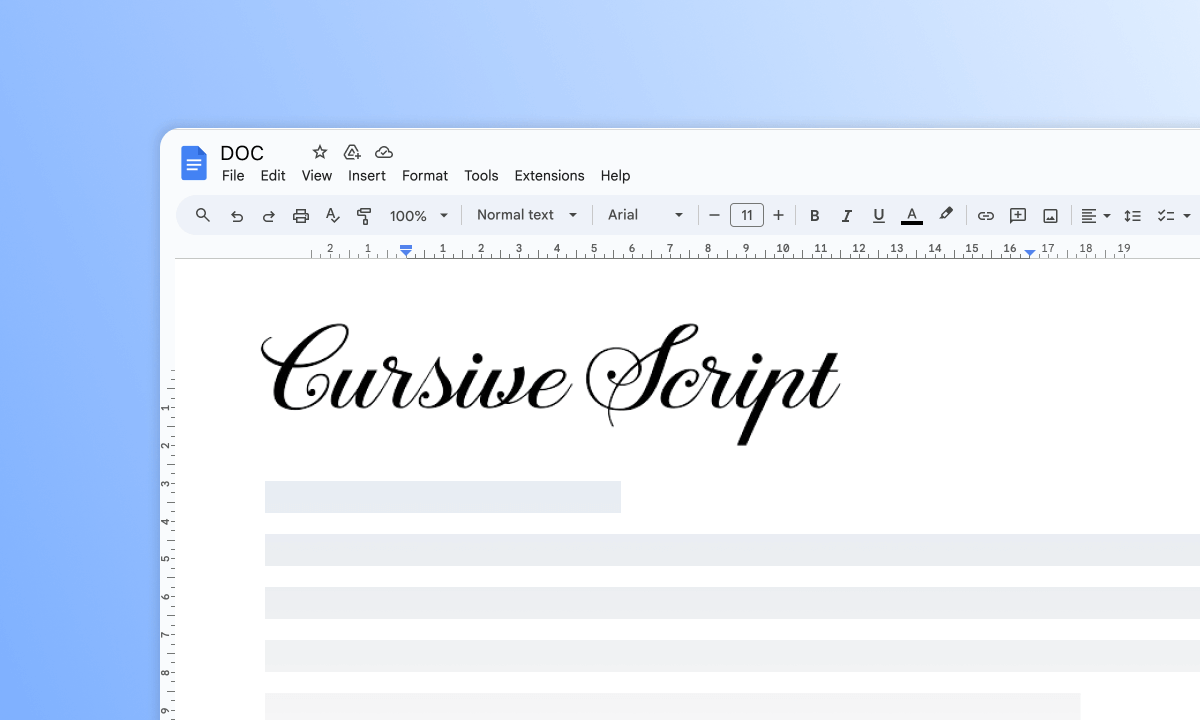Toggle italic formatting
This screenshot has width=1200, height=720.
846,215
